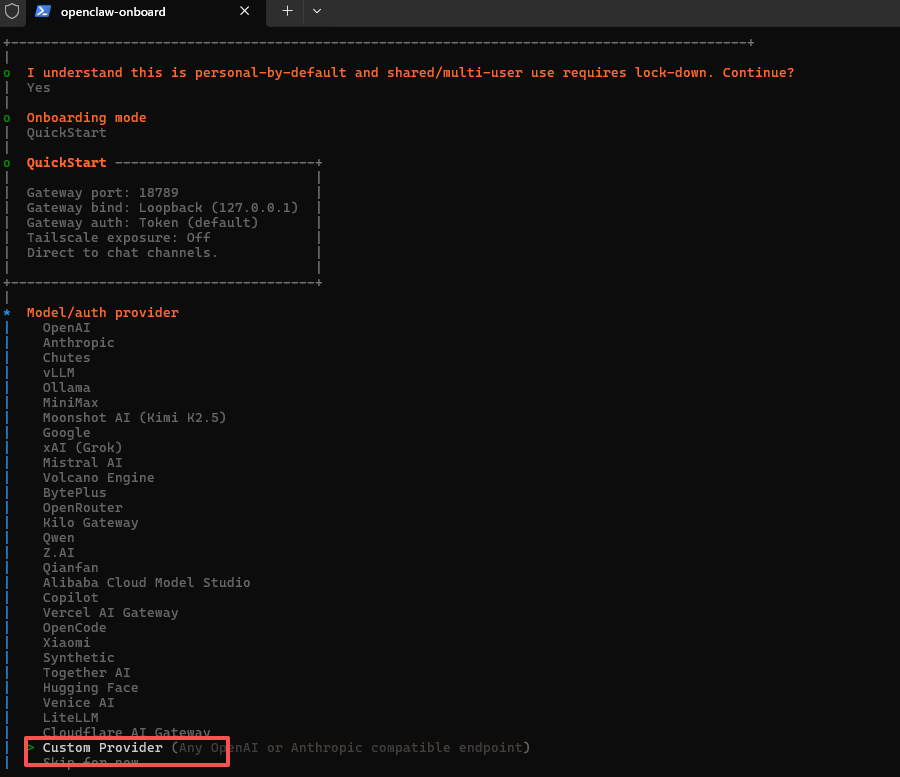900x777 pixels.
Task: Choose Ollama as model provider
Action: tap(66, 387)
